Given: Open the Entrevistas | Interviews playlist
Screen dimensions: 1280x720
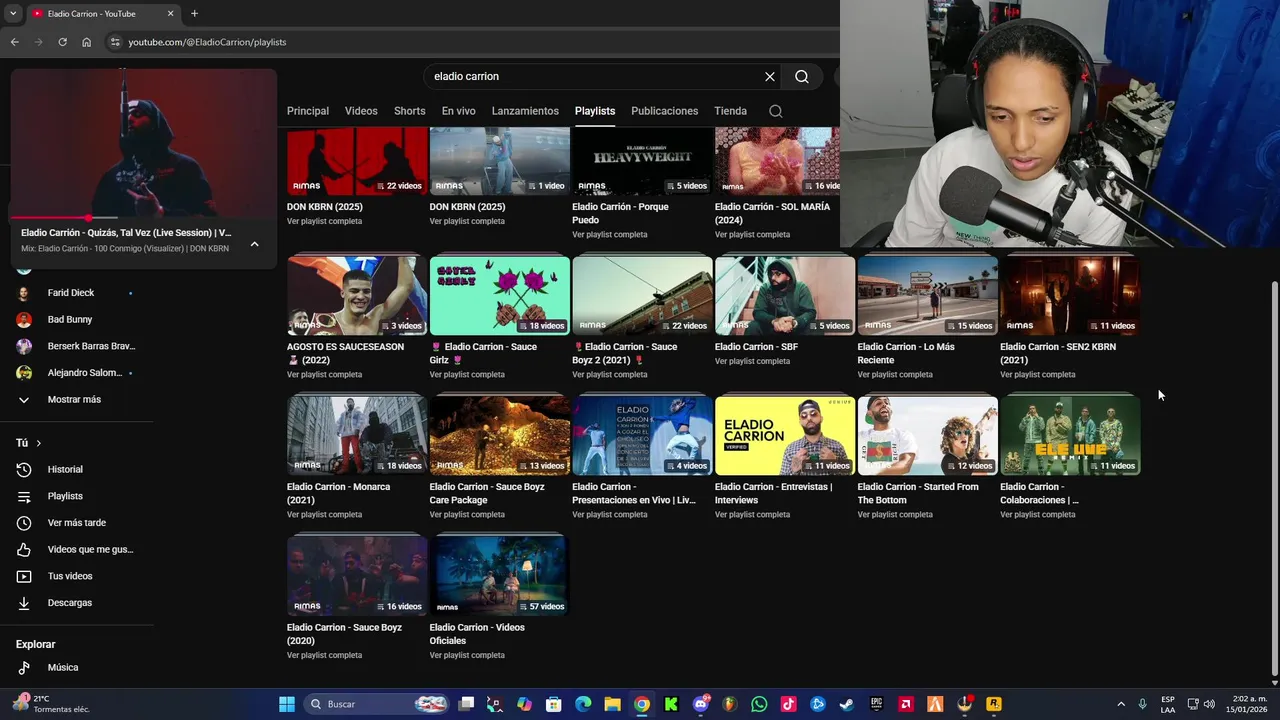Looking at the screenshot, I should click(x=785, y=435).
